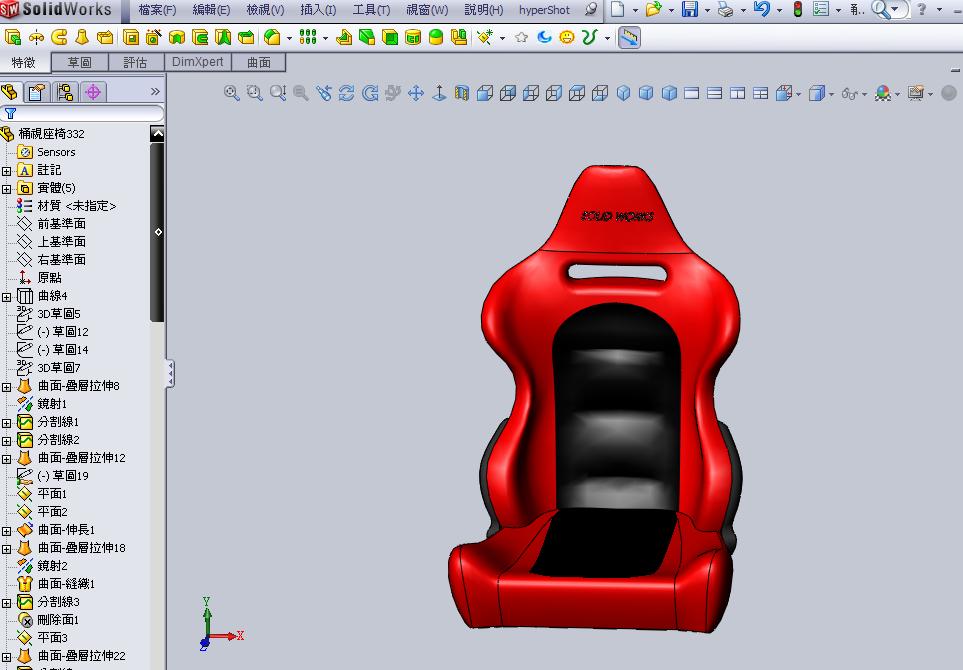
Task: Click the Rebuild traffic light icon
Action: tap(798, 9)
